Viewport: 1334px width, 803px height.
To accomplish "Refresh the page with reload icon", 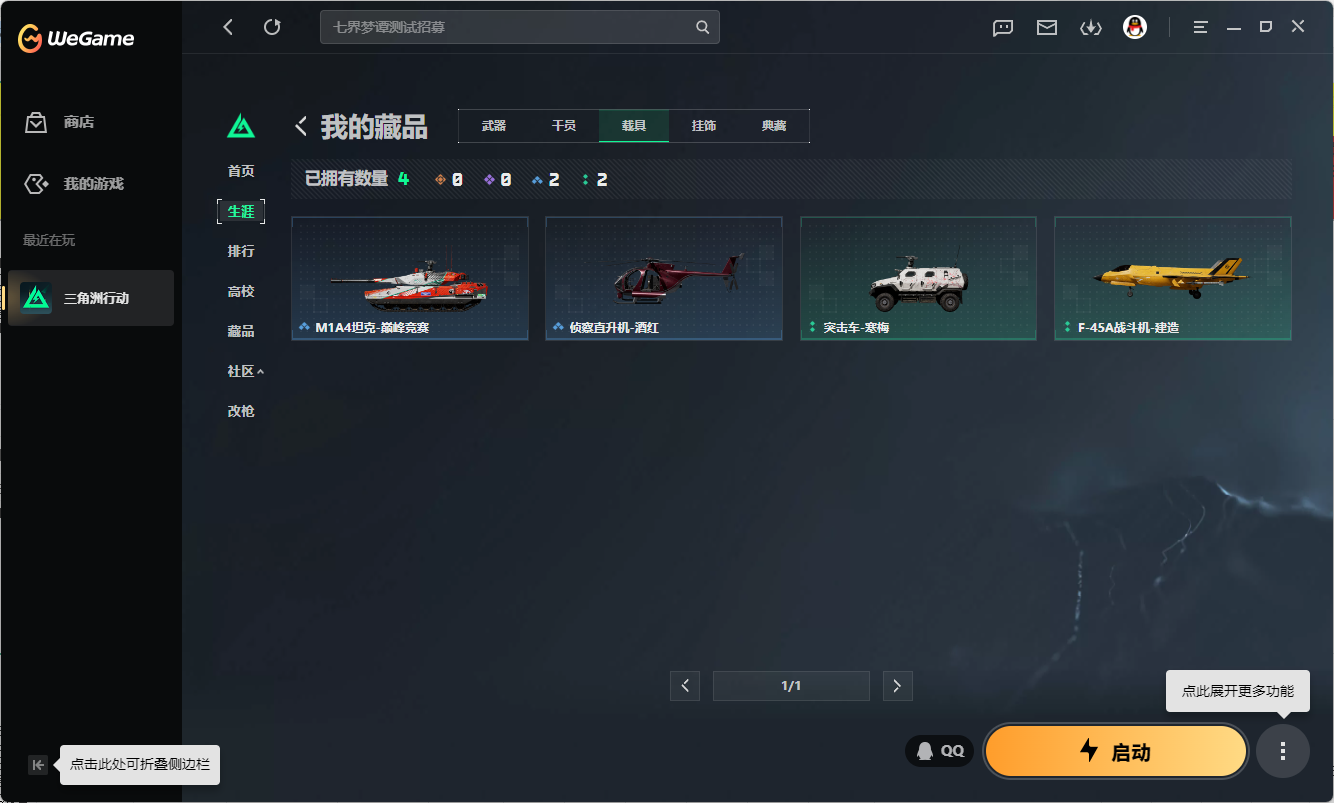I will pyautogui.click(x=272, y=27).
